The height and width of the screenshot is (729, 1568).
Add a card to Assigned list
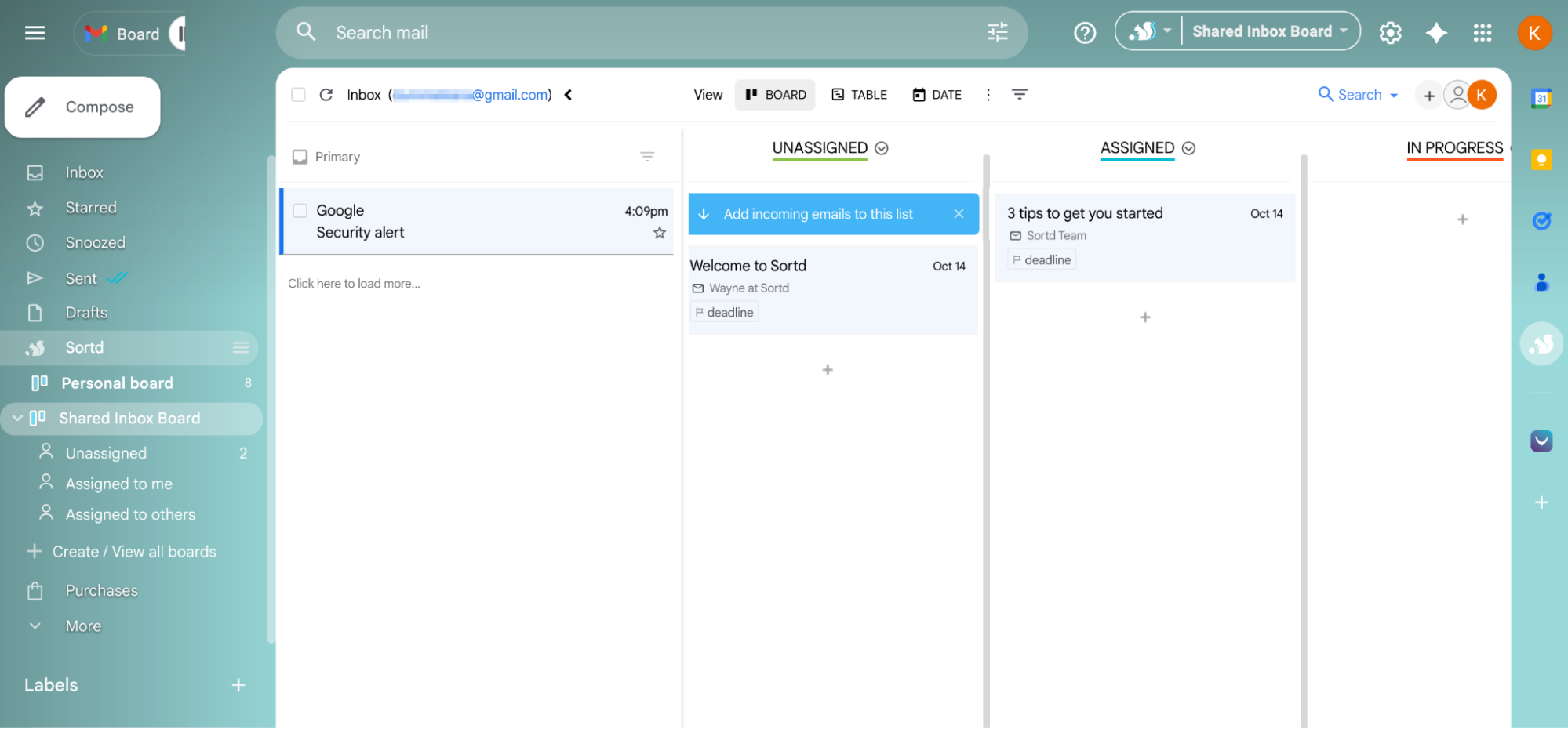click(1145, 317)
